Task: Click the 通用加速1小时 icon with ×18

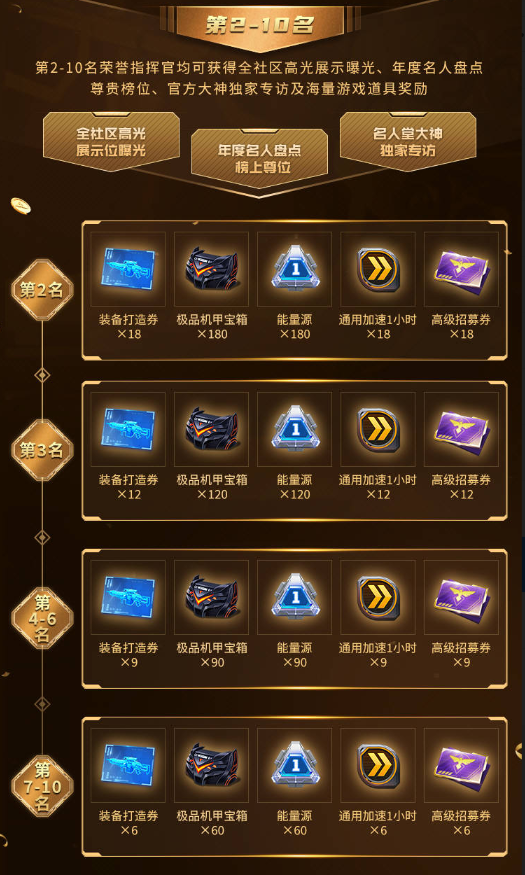Action: (x=378, y=270)
